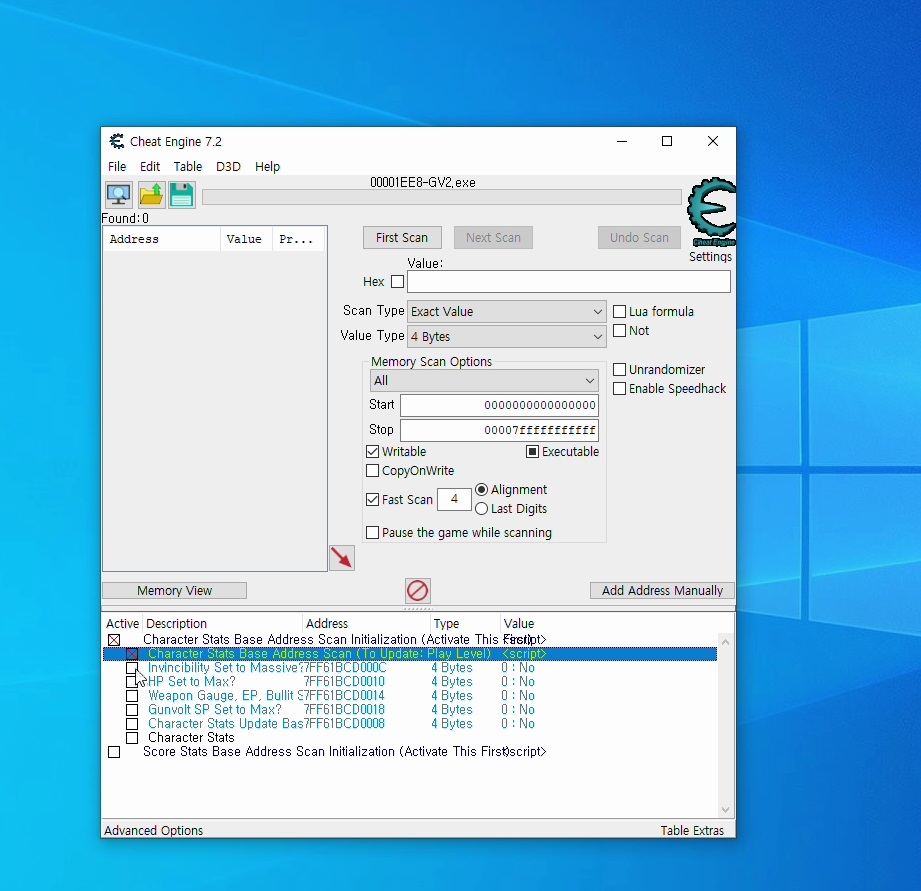Select address 7FF61BCD0018 in the table

pyautogui.click(x=344, y=710)
